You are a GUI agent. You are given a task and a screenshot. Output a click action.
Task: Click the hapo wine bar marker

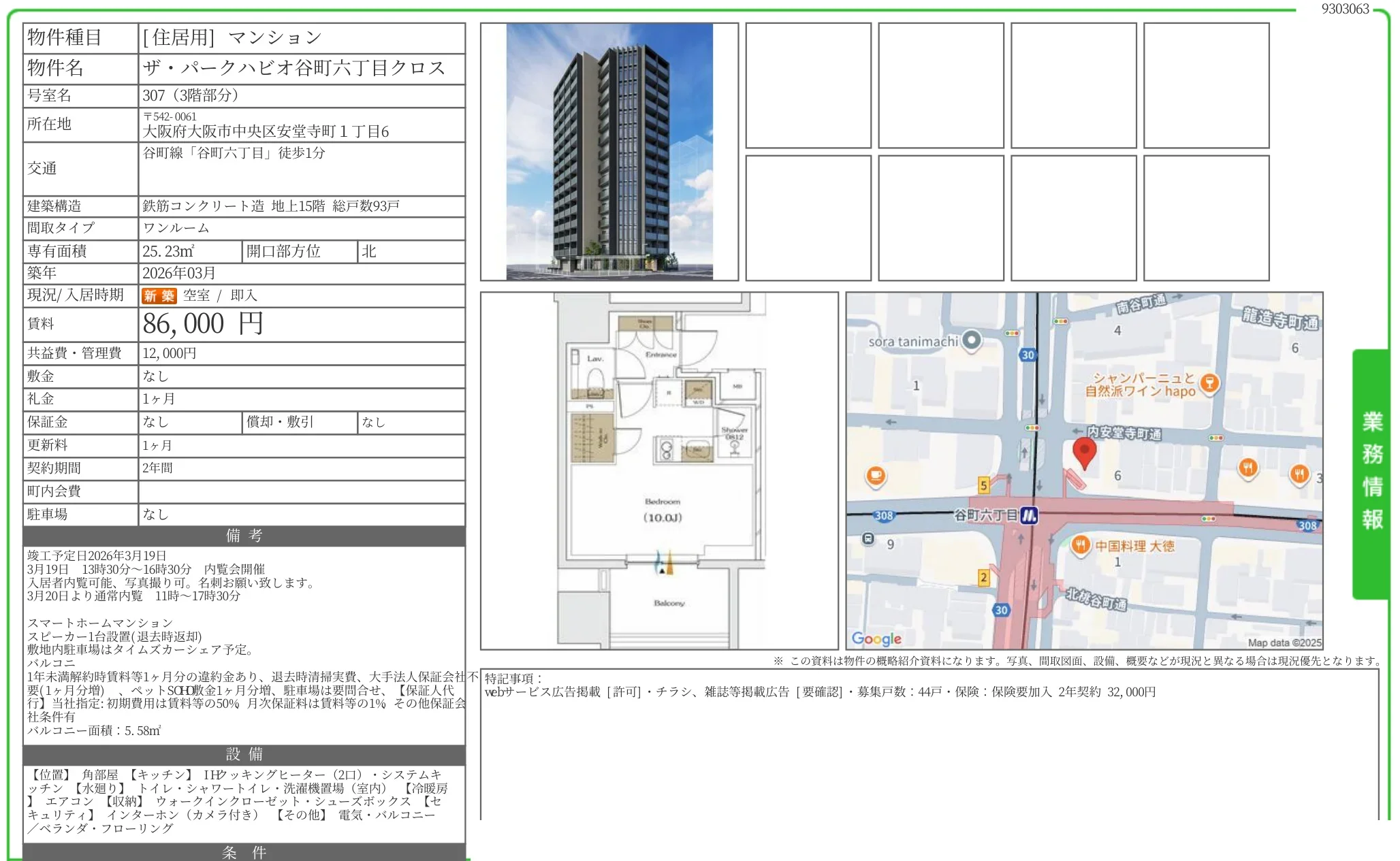click(x=1209, y=383)
